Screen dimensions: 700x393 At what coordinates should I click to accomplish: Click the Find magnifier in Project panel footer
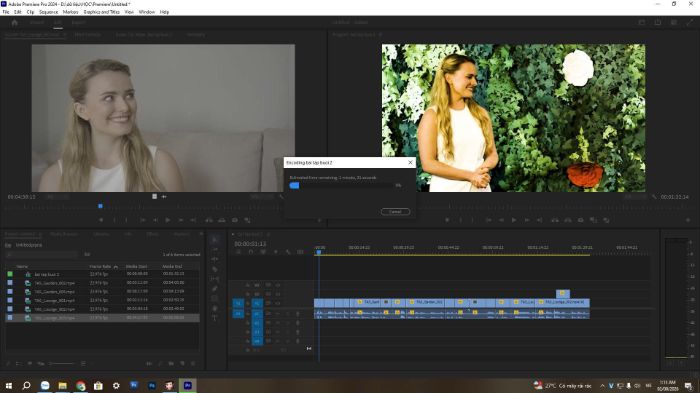pyautogui.click(x=160, y=364)
